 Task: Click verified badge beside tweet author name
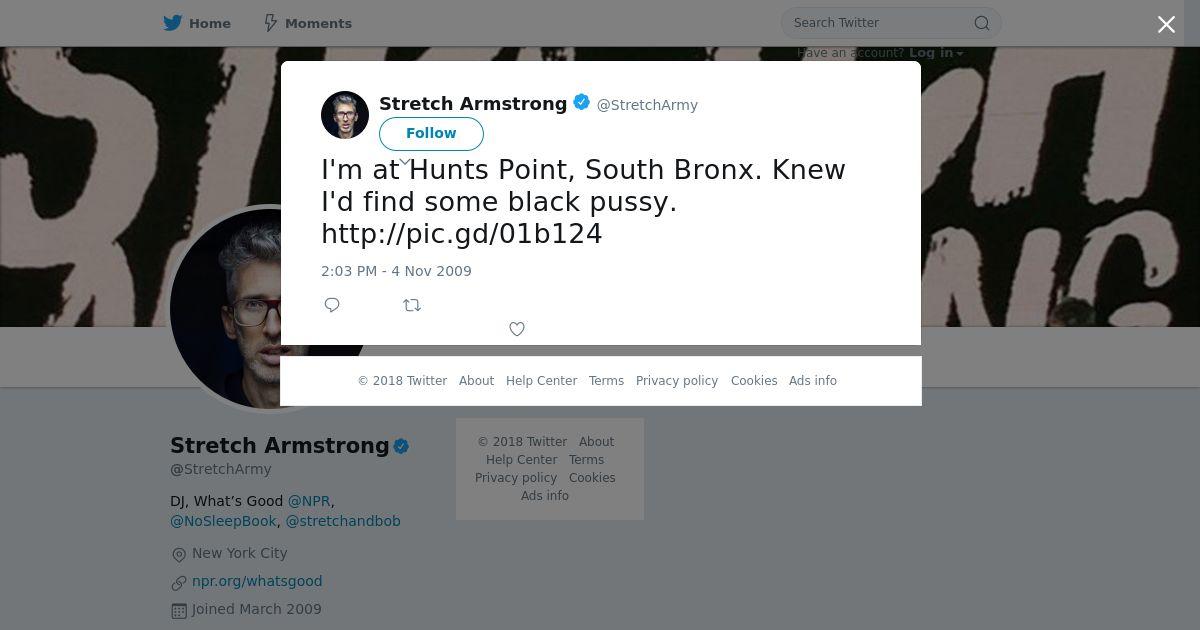point(581,102)
